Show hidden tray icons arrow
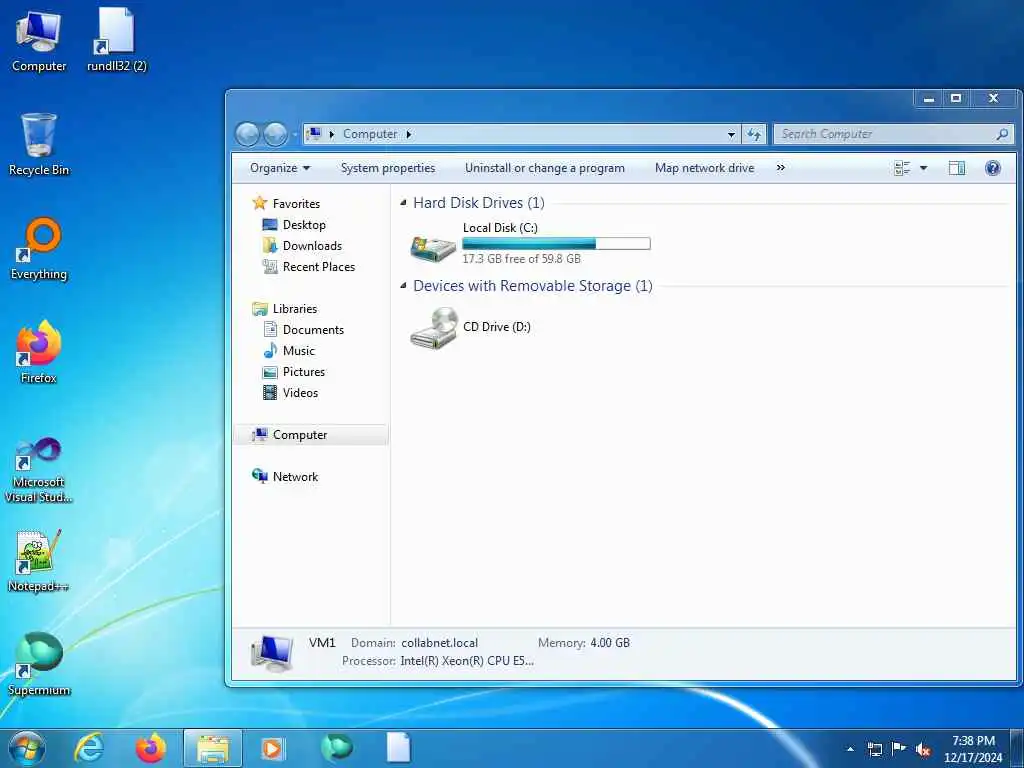This screenshot has height=768, width=1024. click(850, 749)
